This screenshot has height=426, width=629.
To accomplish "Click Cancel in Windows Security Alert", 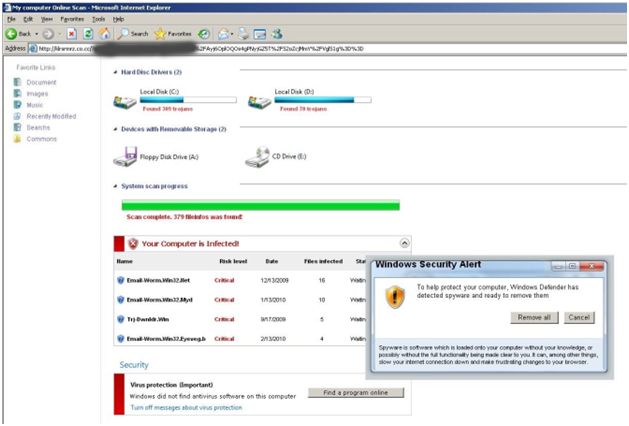I will coord(579,318).
